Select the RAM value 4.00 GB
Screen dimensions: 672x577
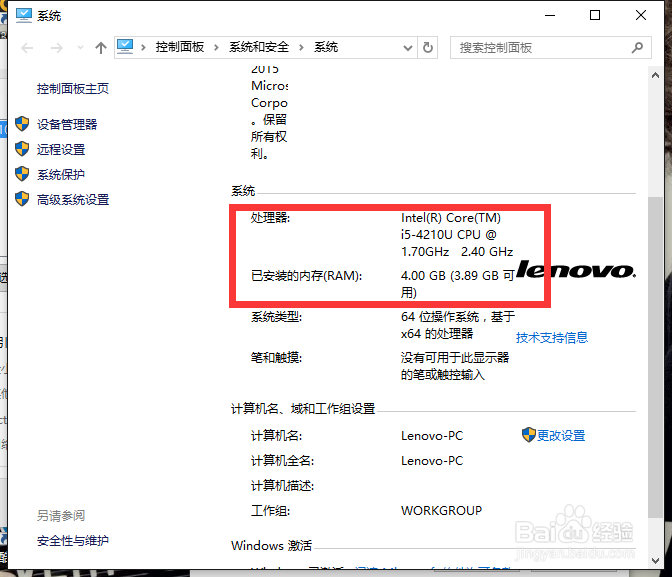tap(423, 276)
